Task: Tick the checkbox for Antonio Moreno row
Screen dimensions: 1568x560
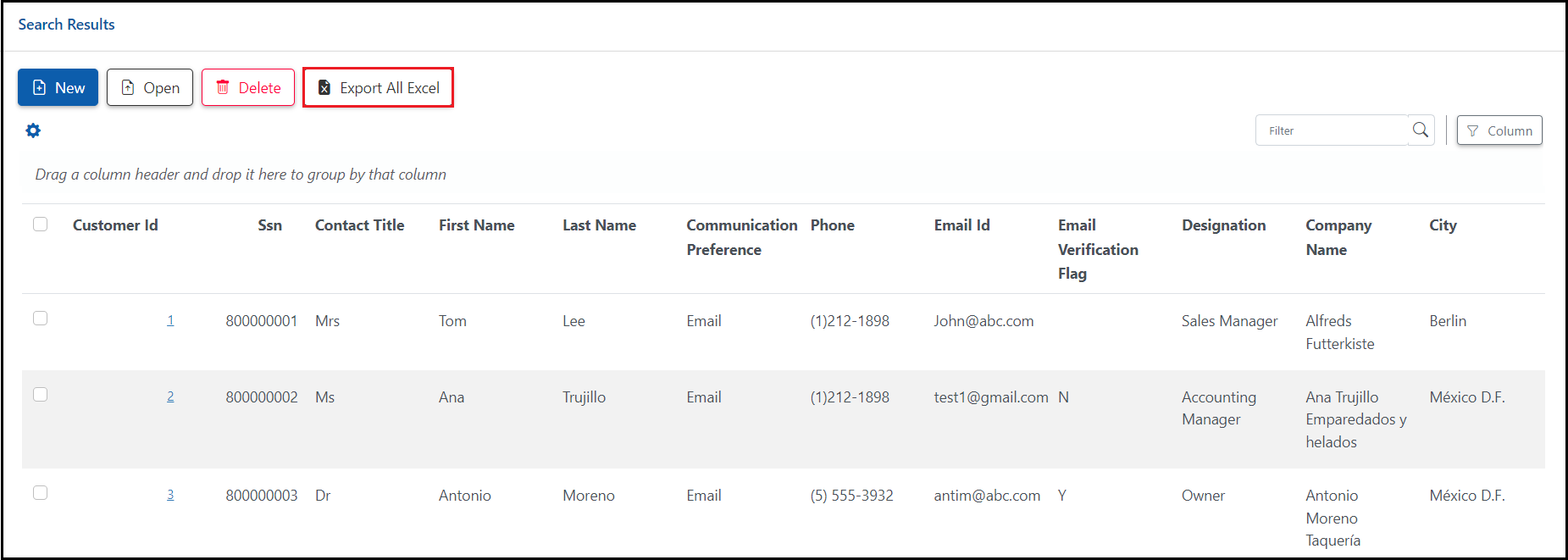Action: 40,493
